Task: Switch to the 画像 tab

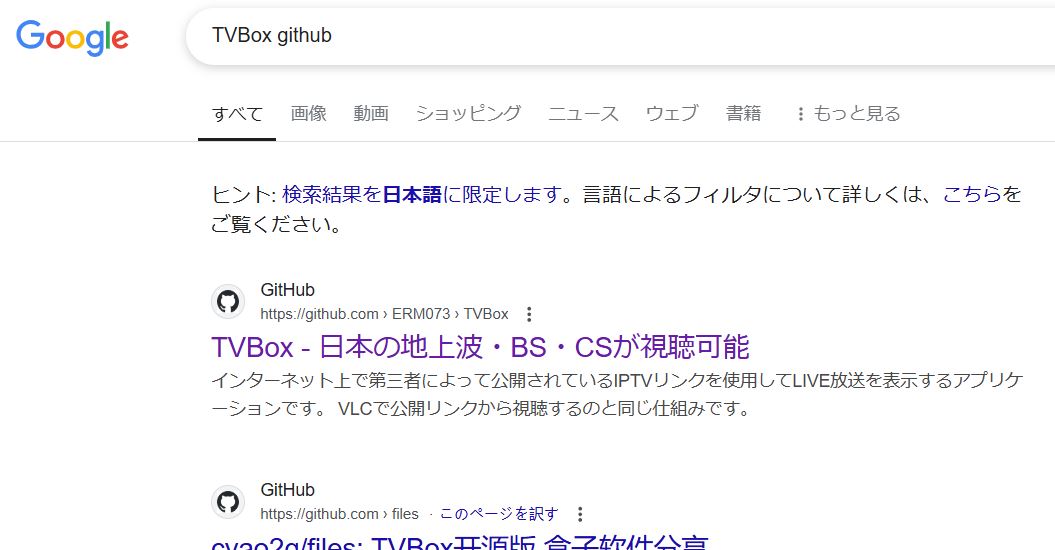Action: (309, 114)
